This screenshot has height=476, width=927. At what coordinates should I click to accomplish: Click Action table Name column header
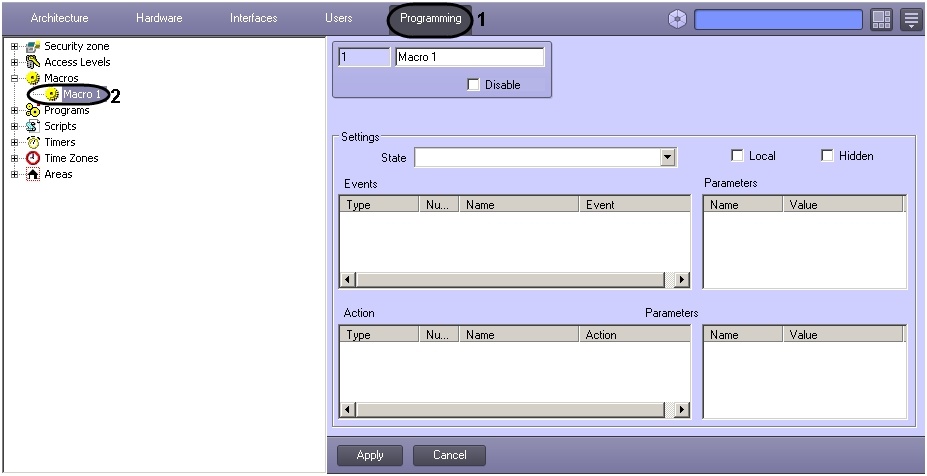(518, 335)
